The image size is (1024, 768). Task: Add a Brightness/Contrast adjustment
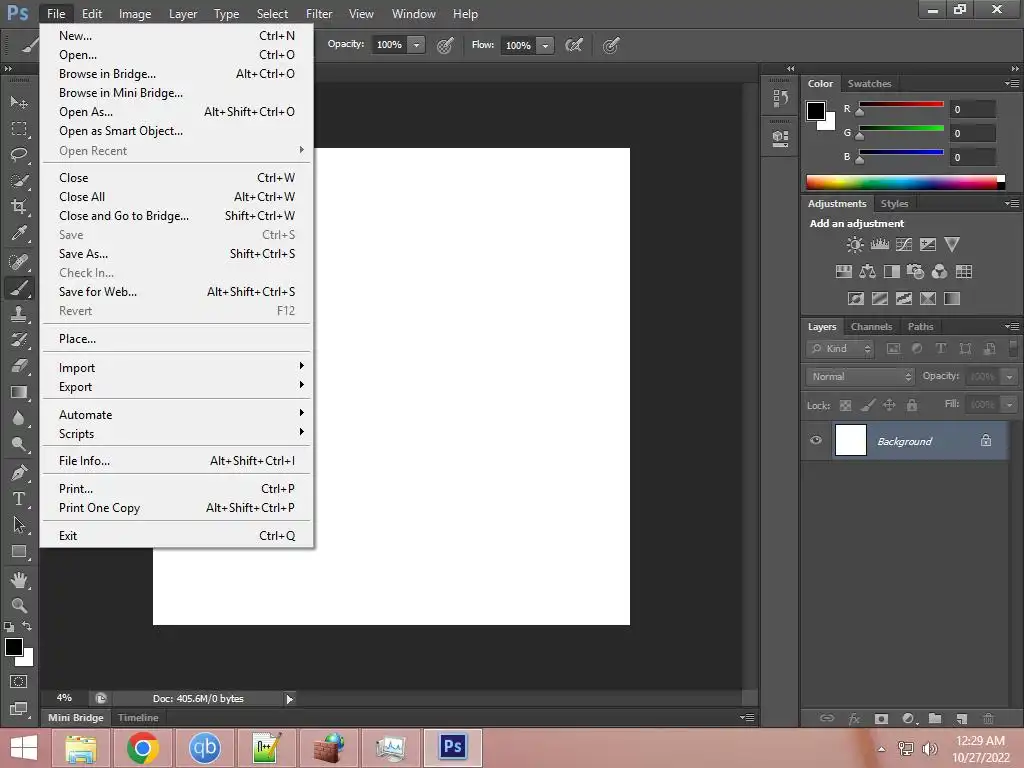855,245
